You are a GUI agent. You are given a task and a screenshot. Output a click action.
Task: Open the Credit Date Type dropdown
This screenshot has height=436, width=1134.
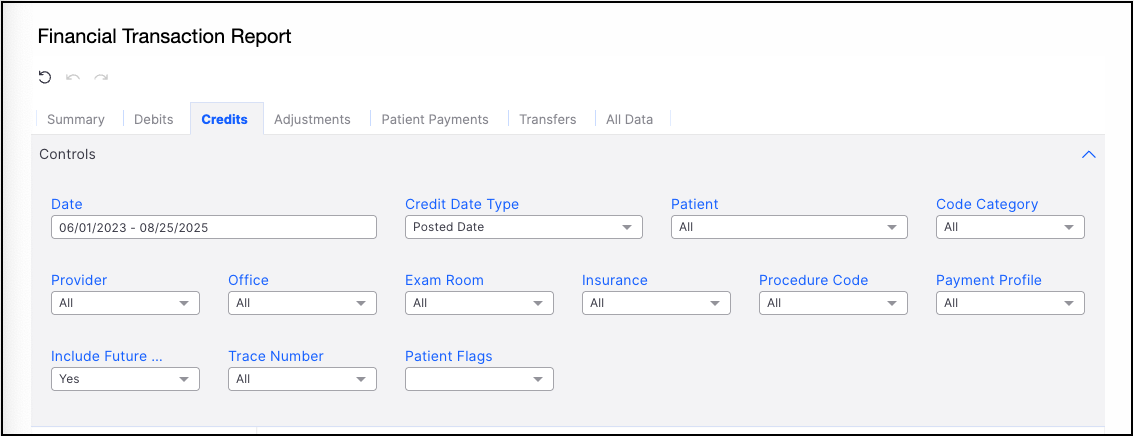523,227
